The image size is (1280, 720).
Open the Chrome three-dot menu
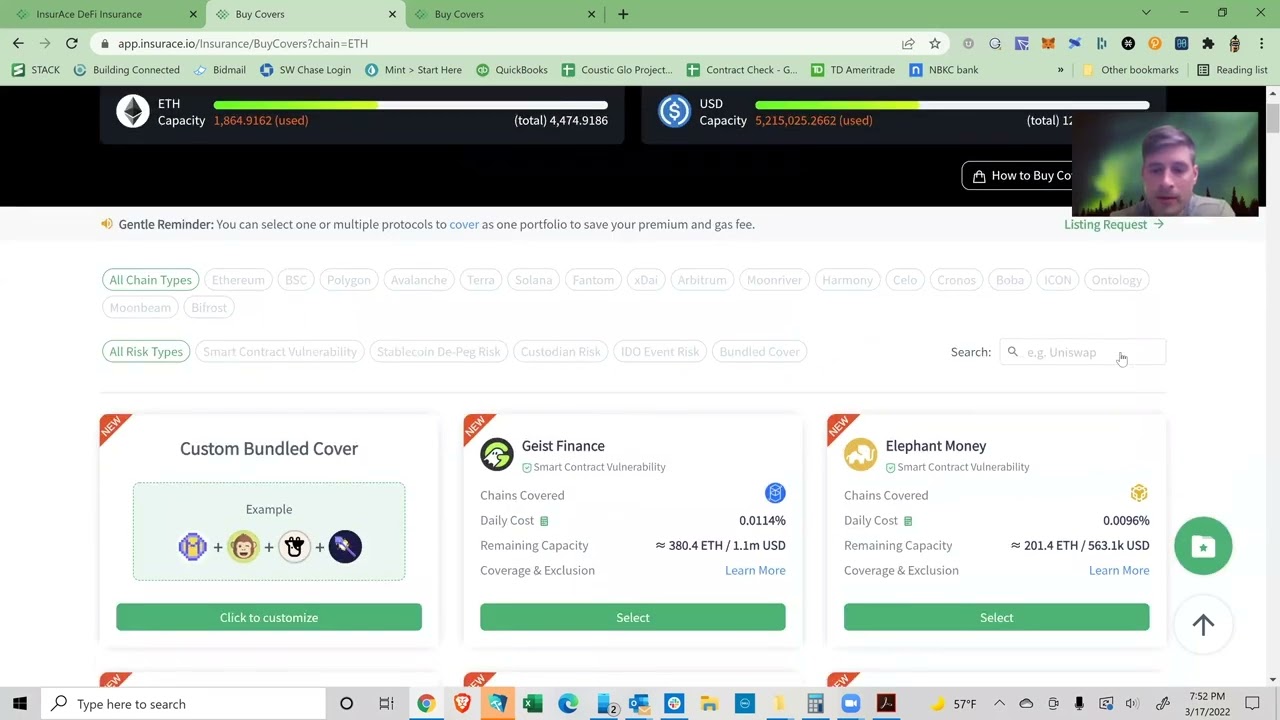1261,43
